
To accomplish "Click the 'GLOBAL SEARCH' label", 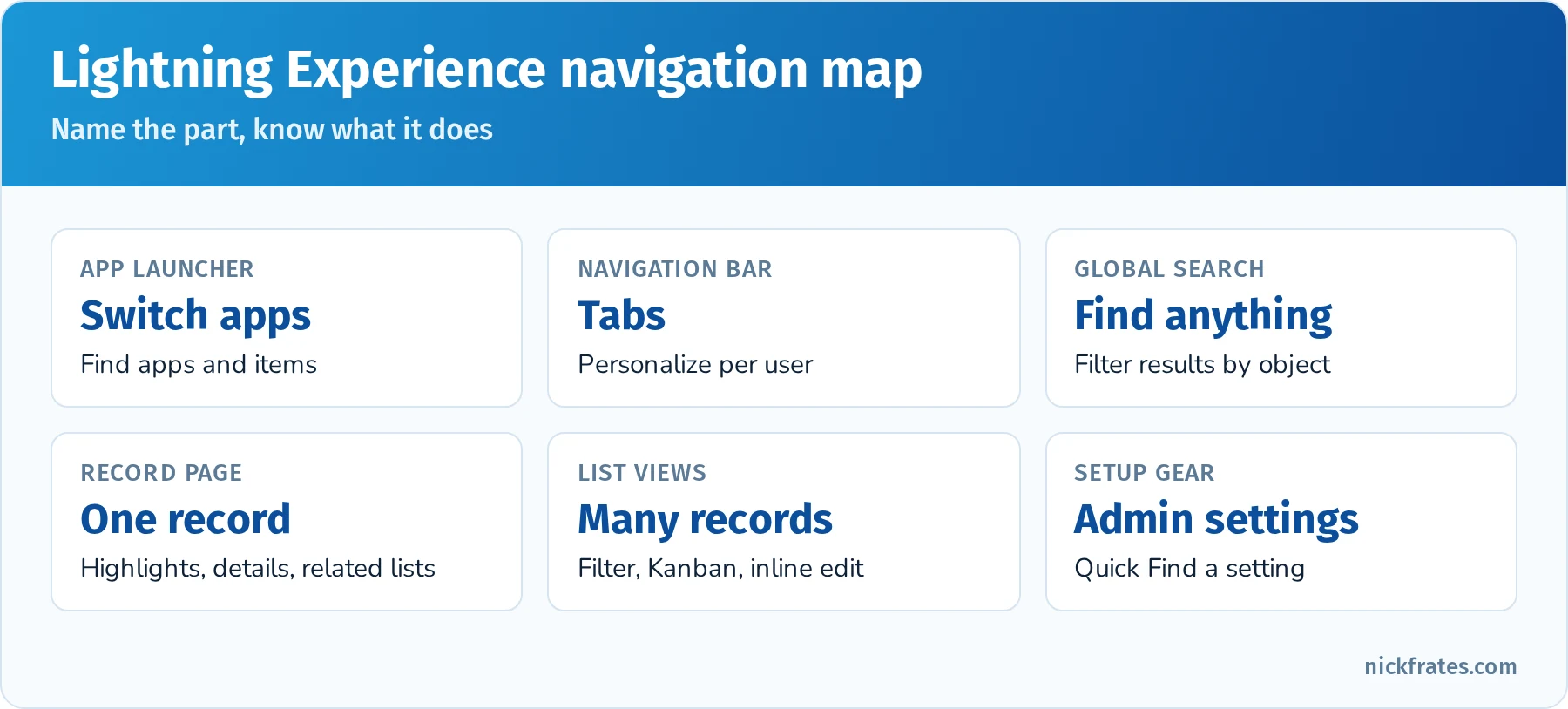I will (x=1169, y=269).
